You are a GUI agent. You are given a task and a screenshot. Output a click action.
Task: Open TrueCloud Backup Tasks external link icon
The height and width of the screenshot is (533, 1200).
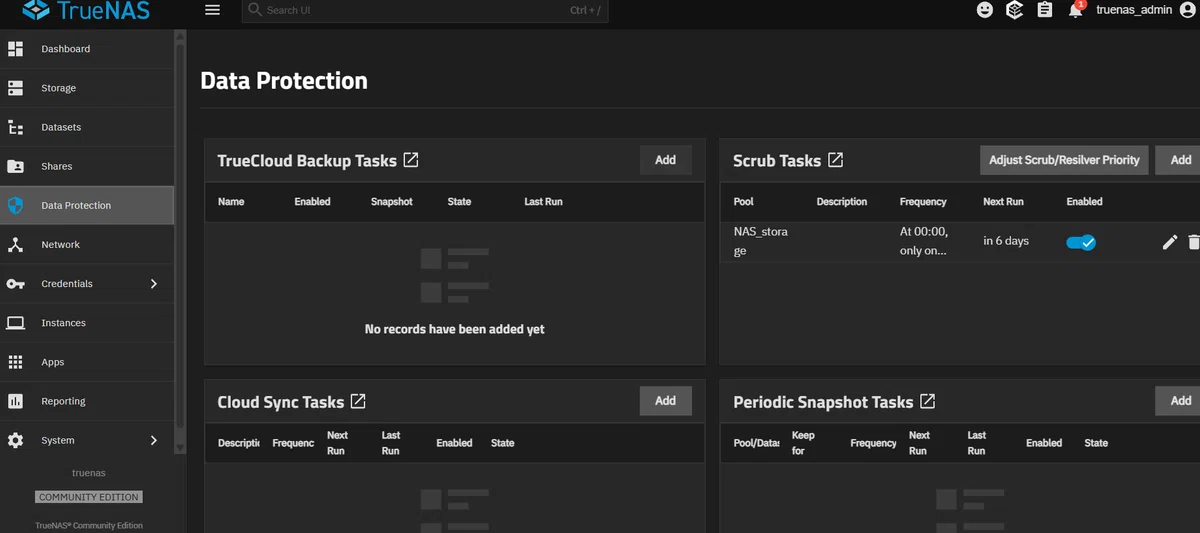411,160
